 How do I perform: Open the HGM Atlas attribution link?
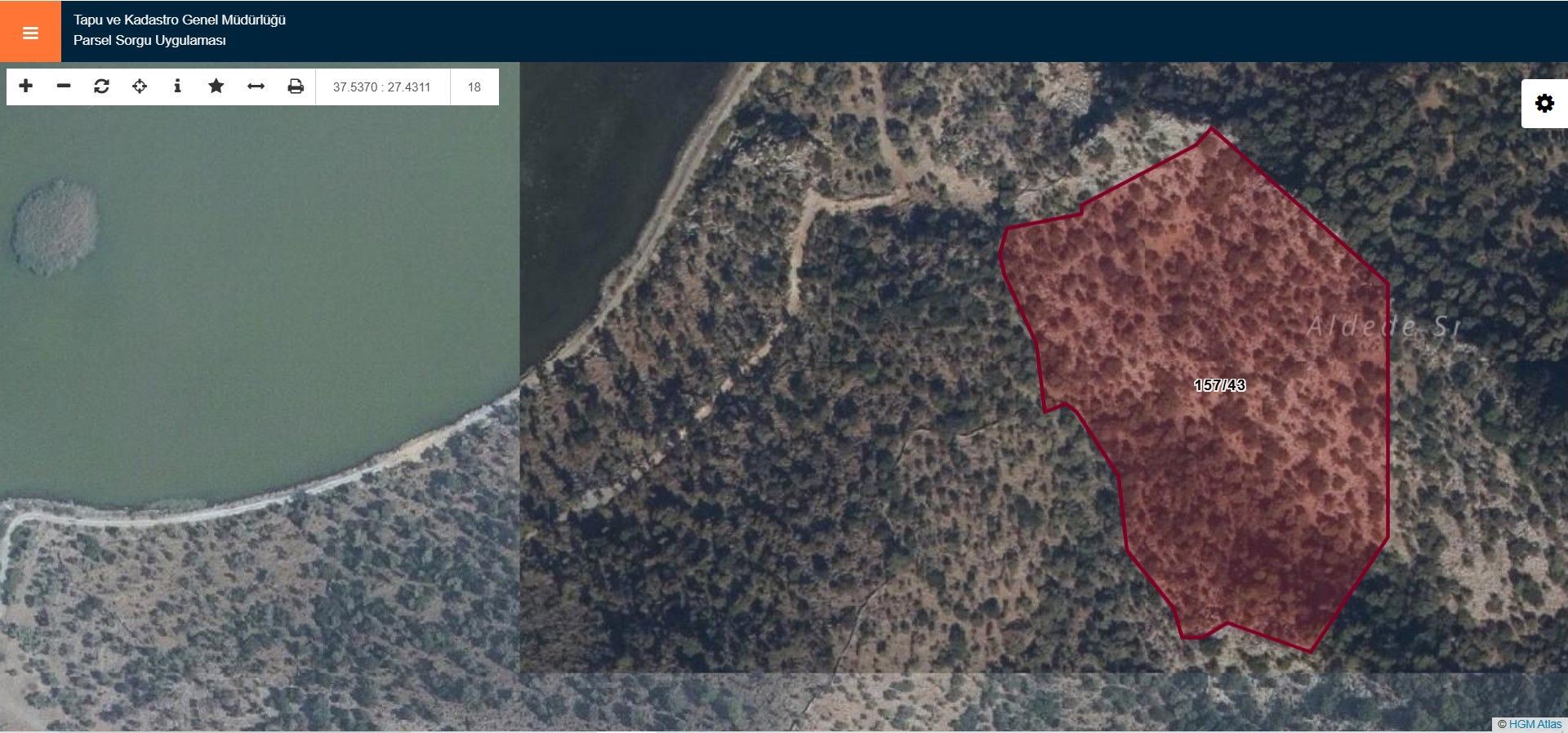1535,724
